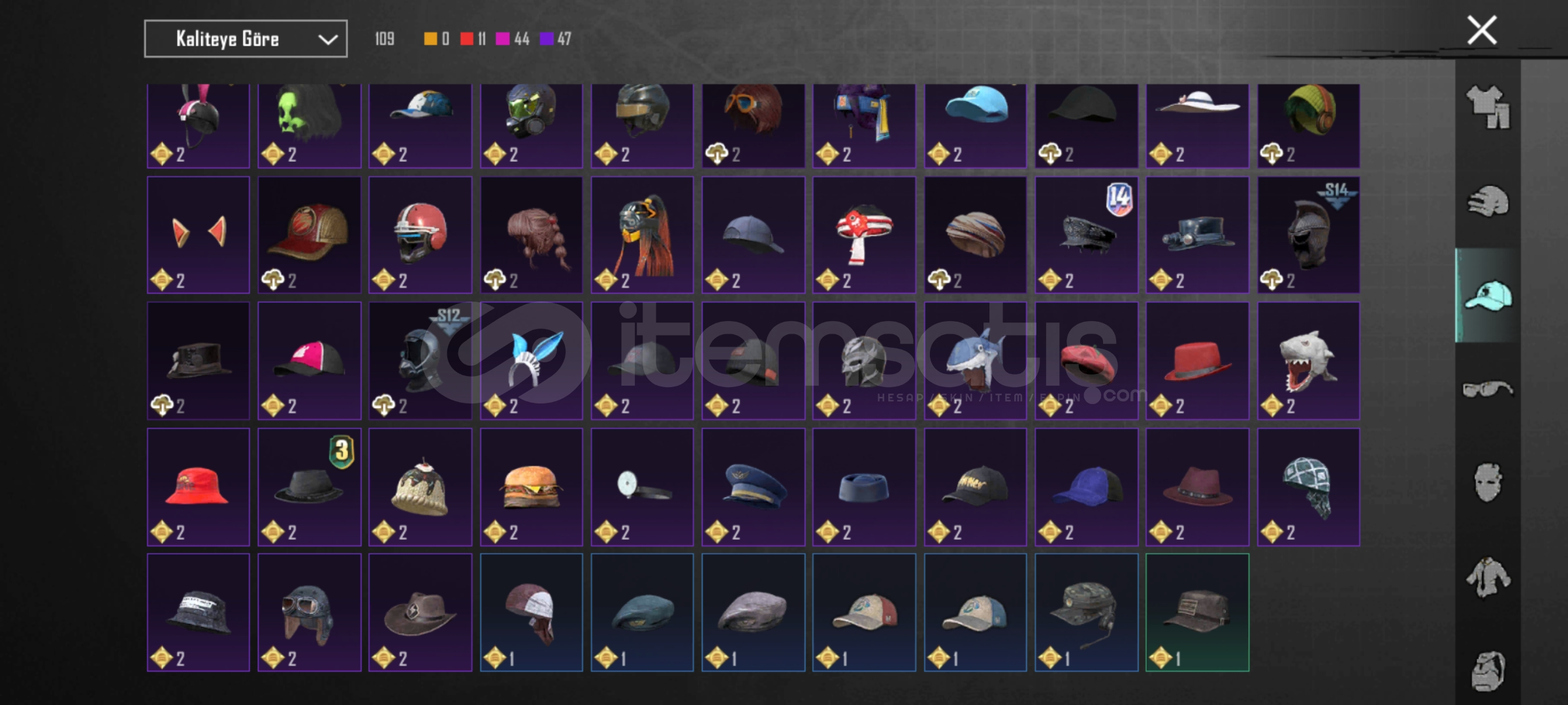Filter by the orange quality swatch
Screen dimensions: 1568x705
(x=430, y=39)
